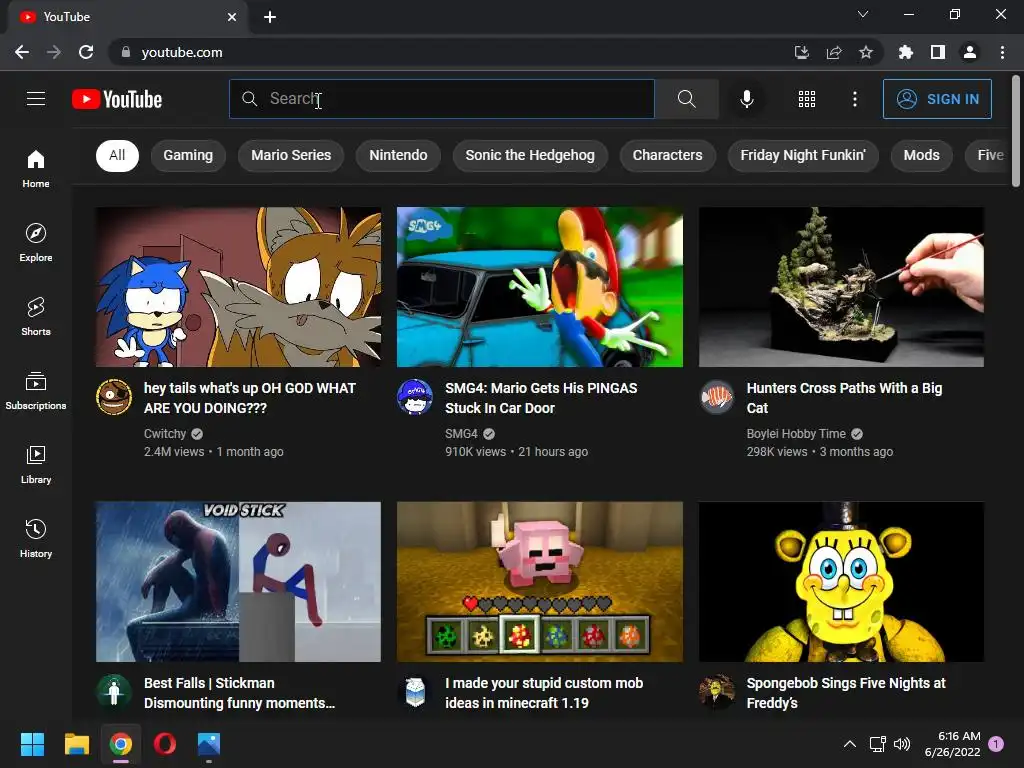Open Sonic and Tails video thumbnail

coord(238,287)
